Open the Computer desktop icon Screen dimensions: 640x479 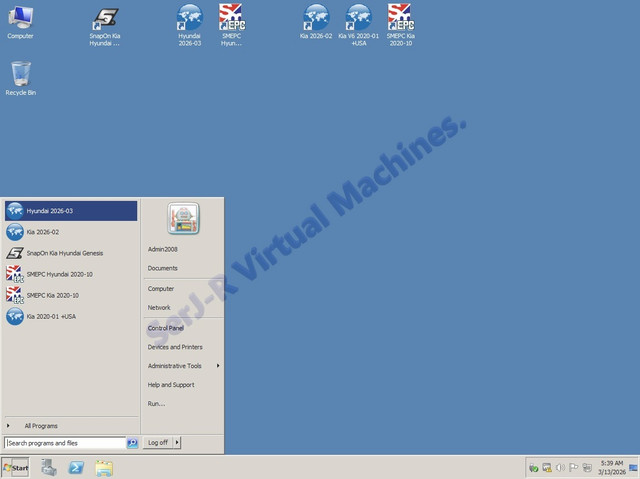(20, 22)
